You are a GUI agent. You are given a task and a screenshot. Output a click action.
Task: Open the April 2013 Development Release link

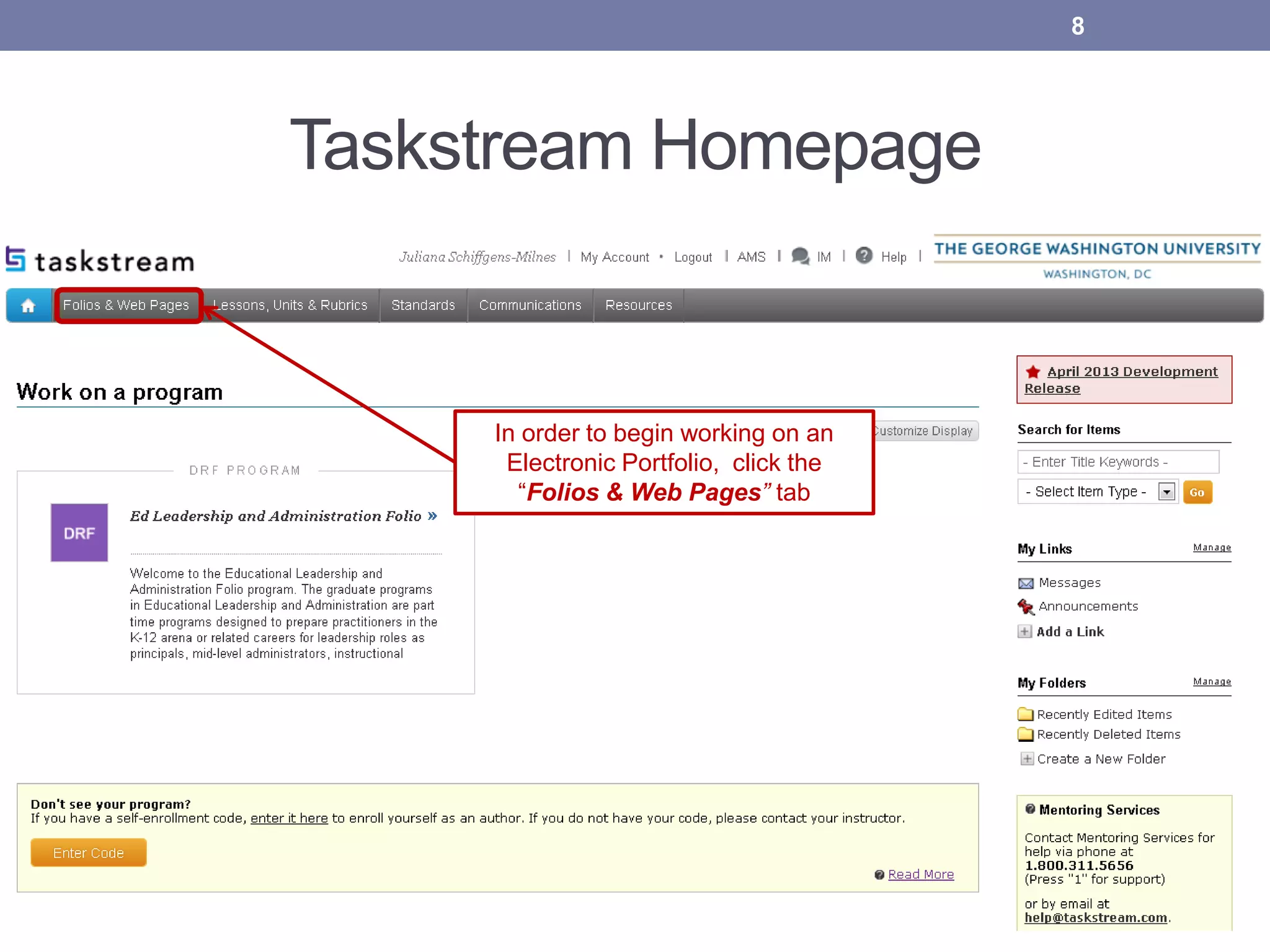(1121, 380)
